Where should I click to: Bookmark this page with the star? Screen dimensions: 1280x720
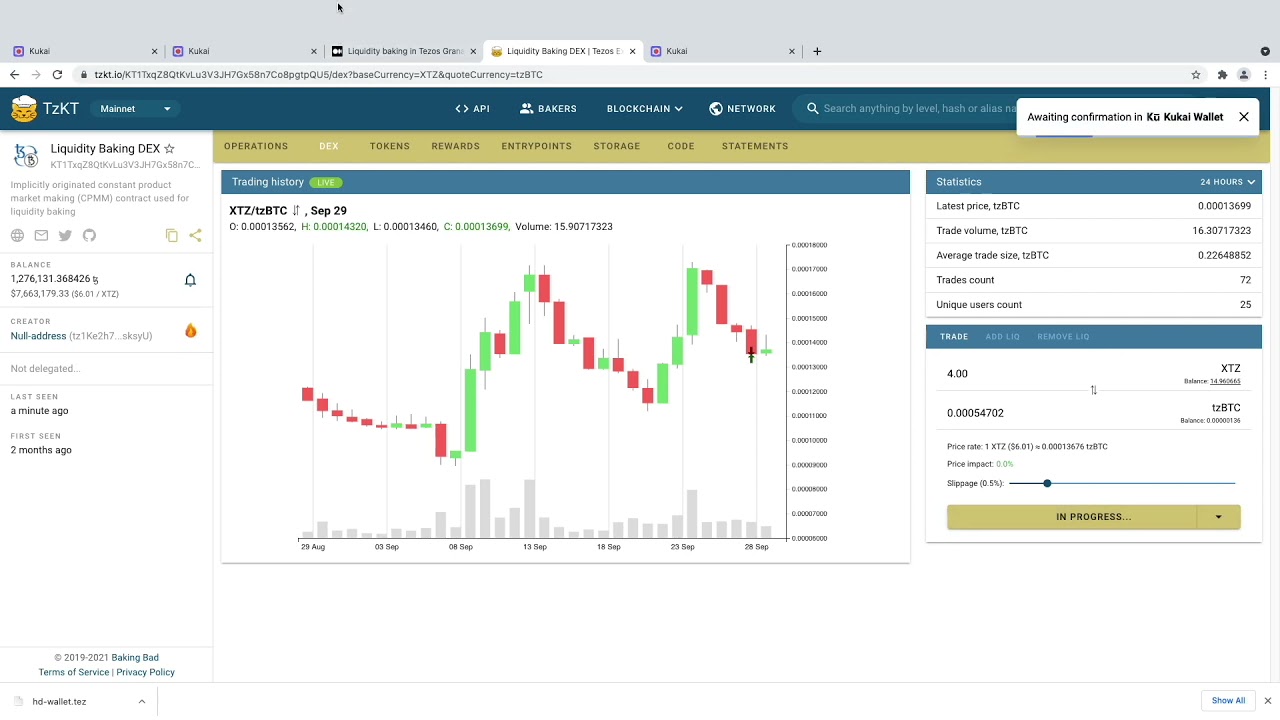1196,75
